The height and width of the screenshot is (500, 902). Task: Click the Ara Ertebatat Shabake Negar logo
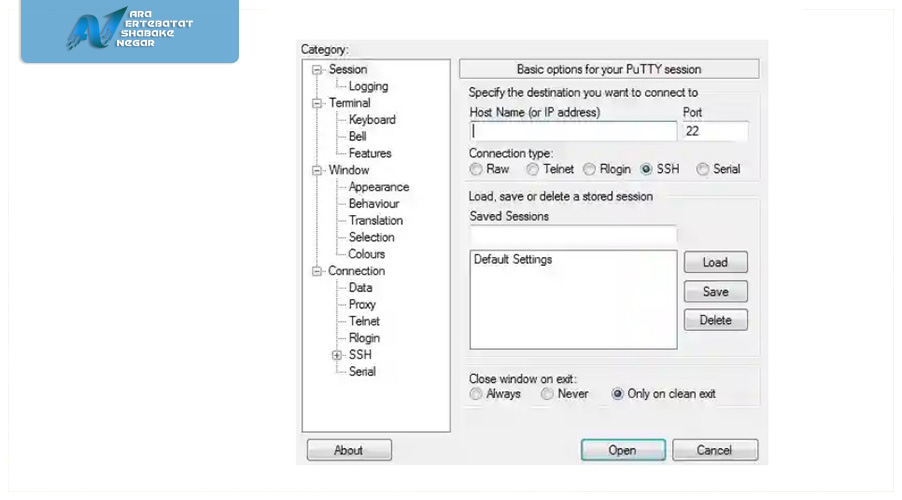129,30
